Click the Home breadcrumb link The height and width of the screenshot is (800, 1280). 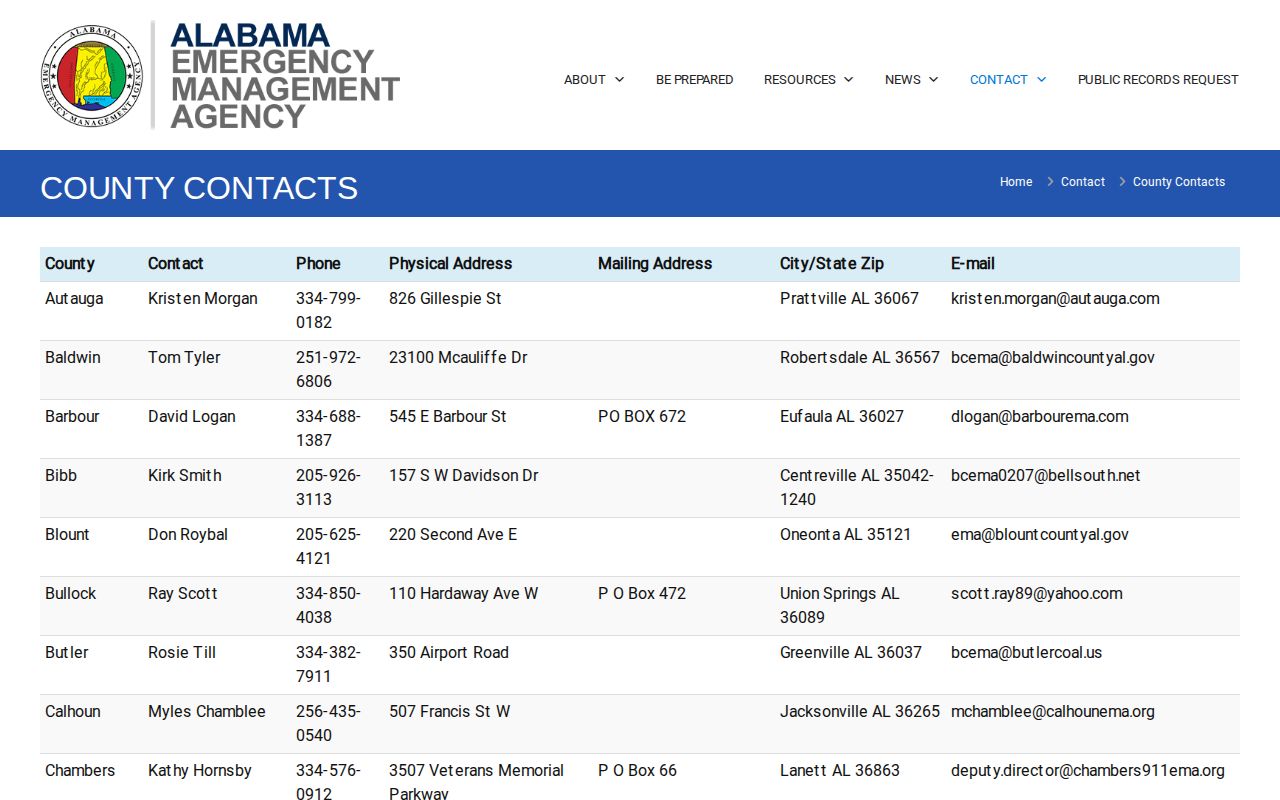coord(1016,182)
